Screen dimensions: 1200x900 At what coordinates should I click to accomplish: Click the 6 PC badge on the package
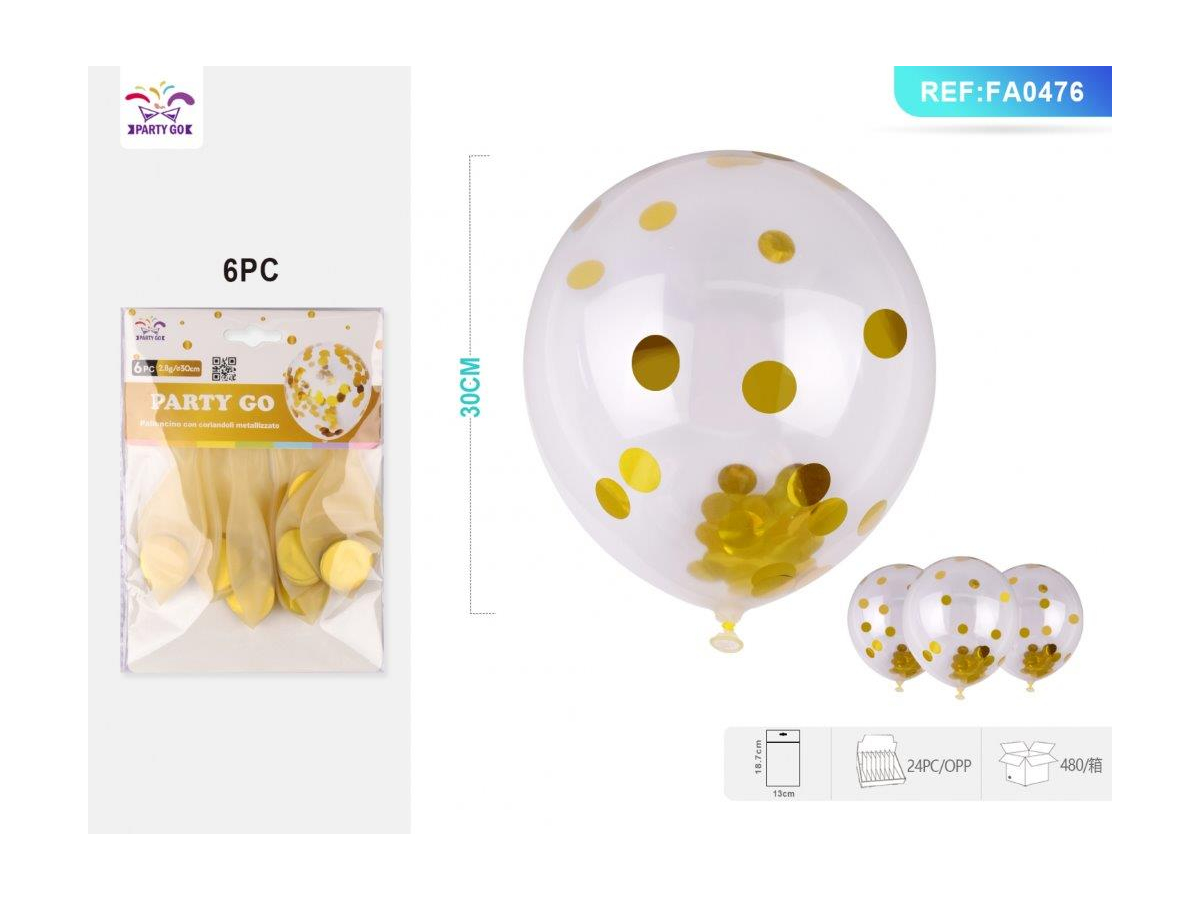[143, 368]
